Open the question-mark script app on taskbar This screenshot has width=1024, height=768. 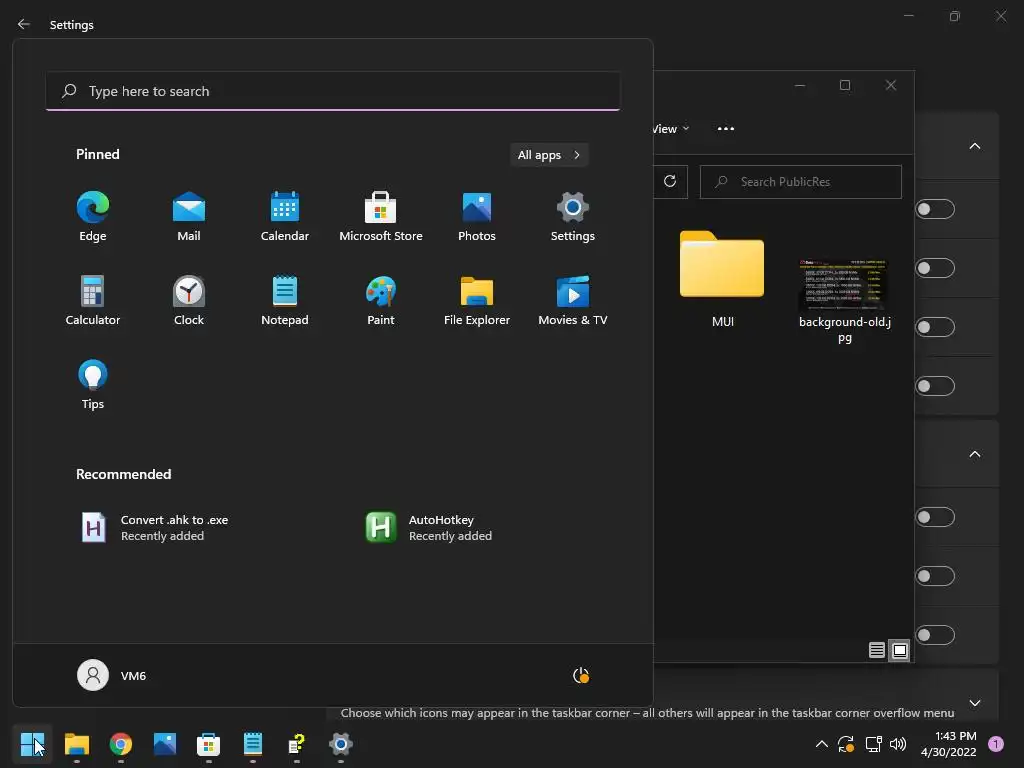coord(296,744)
